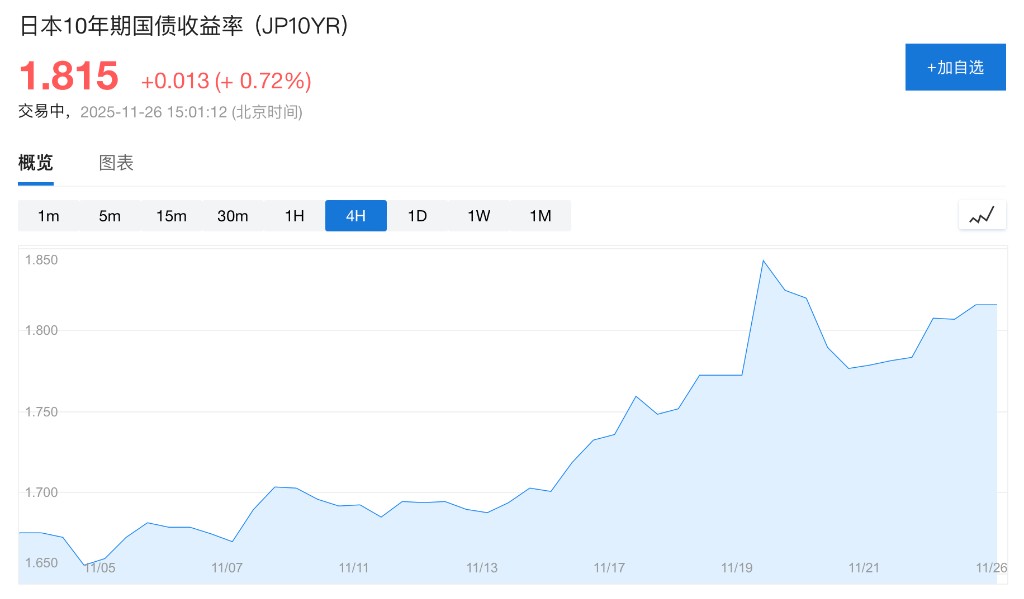This screenshot has height=599, width=1024.
Task: Switch chart to 30m interval
Action: coord(232,216)
